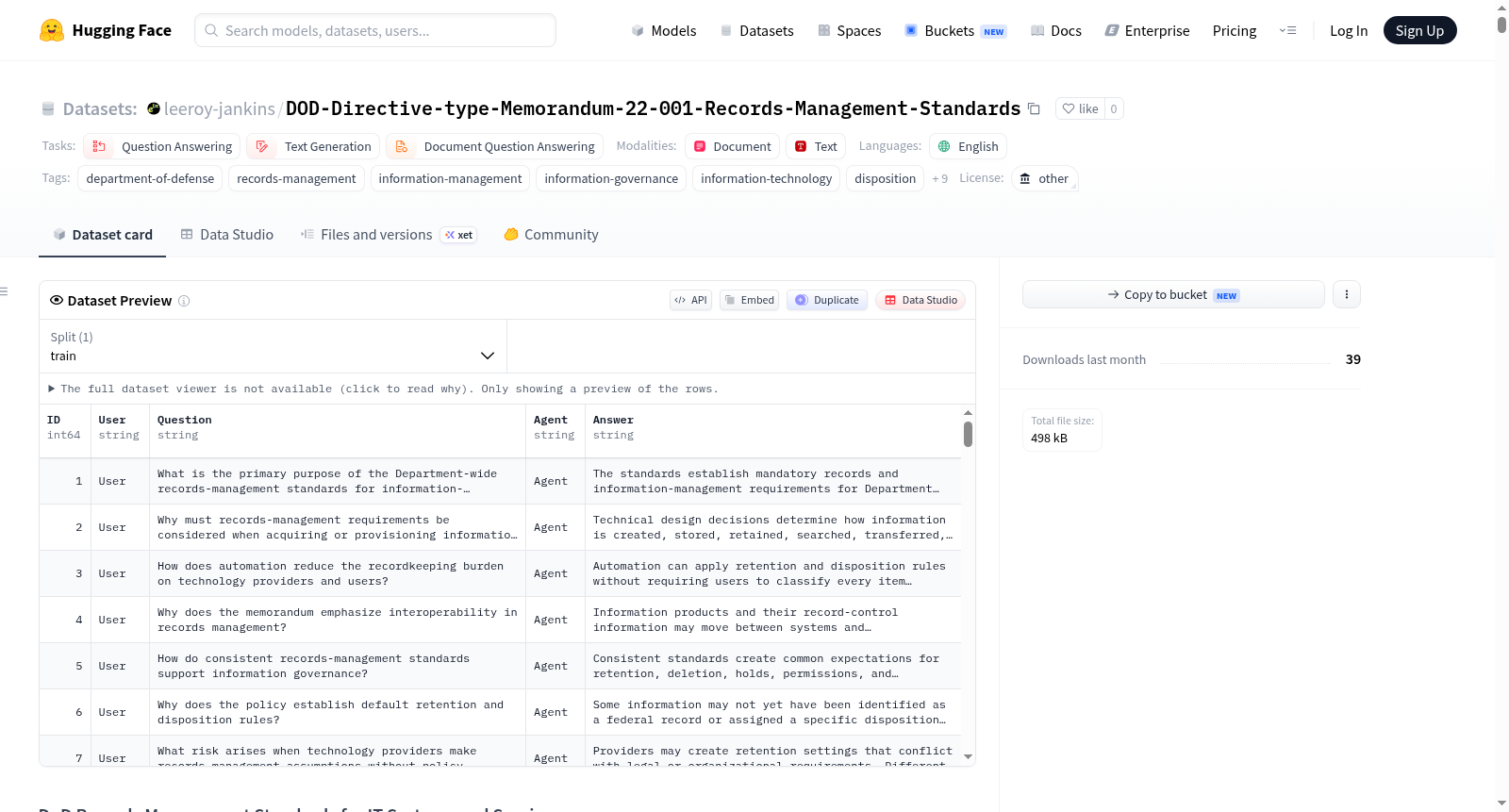Viewport: 1509px width, 812px height.
Task: Open the leeroy-jankins profile link
Action: [x=220, y=108]
